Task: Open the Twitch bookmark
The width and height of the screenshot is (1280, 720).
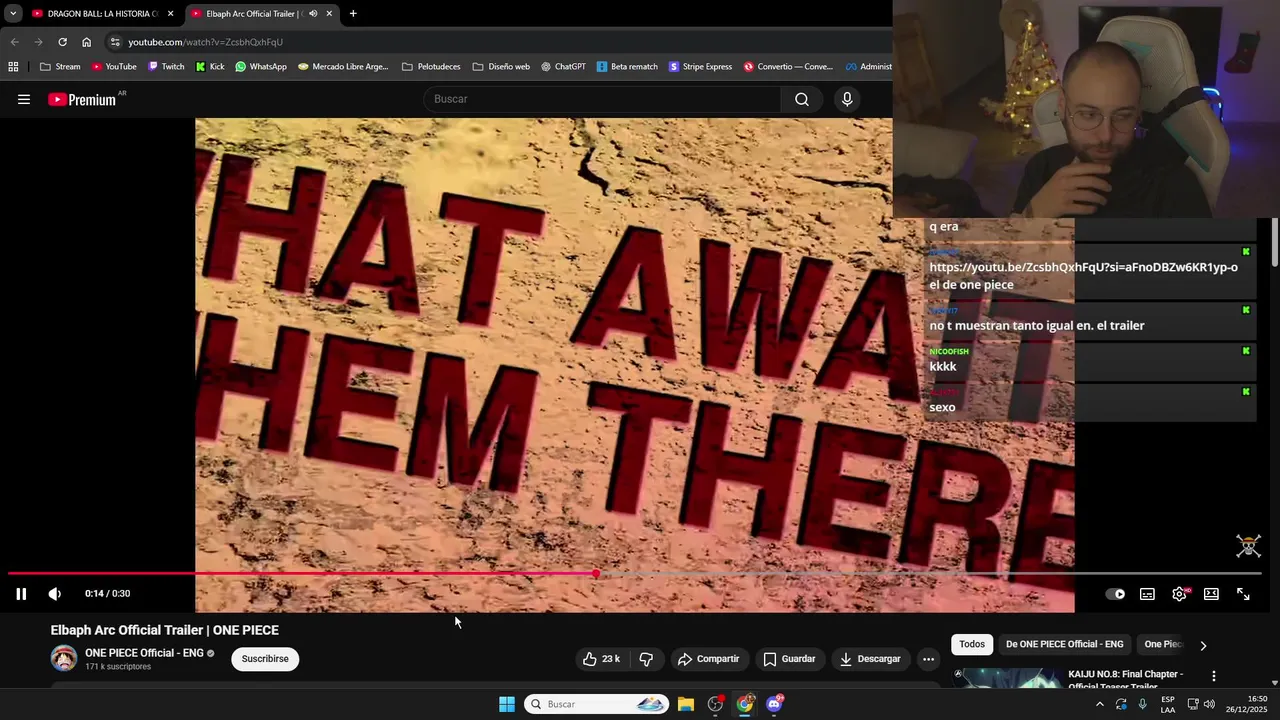Action: click(166, 67)
